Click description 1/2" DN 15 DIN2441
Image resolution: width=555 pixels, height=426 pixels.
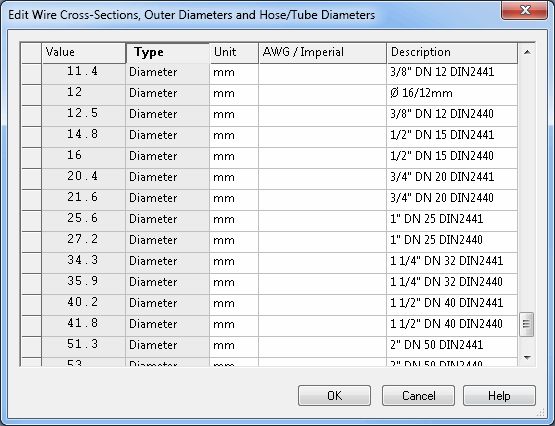(452, 137)
